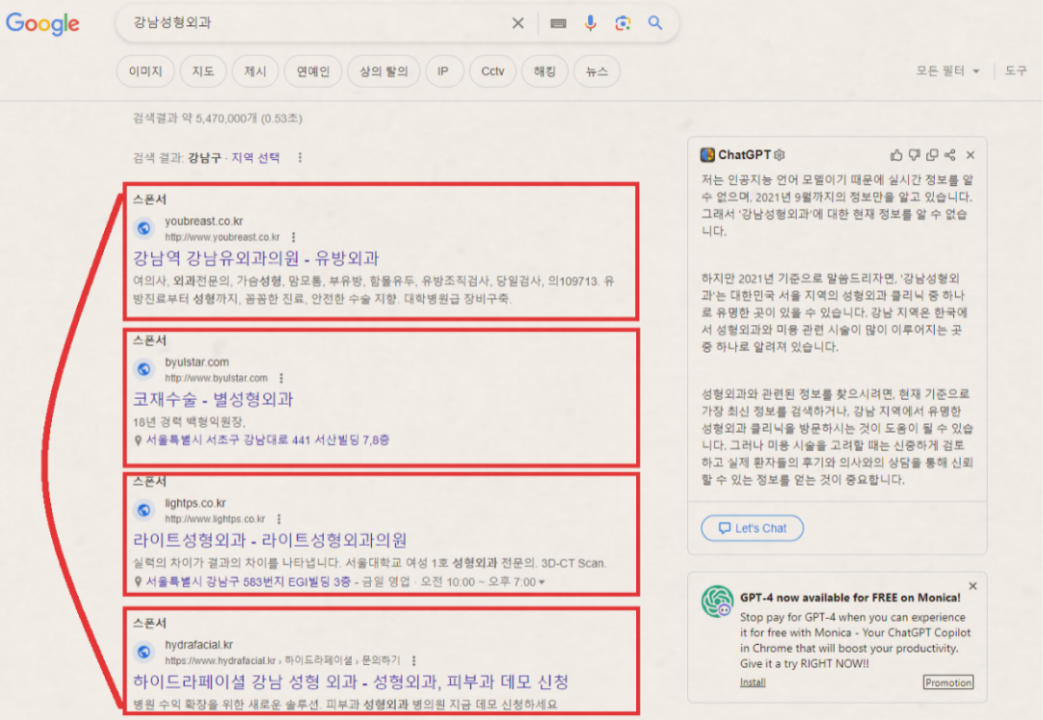Viewport: 1043px width, 720px height.
Task: Open options menu for lightps.co.kr result
Action: tap(279, 519)
